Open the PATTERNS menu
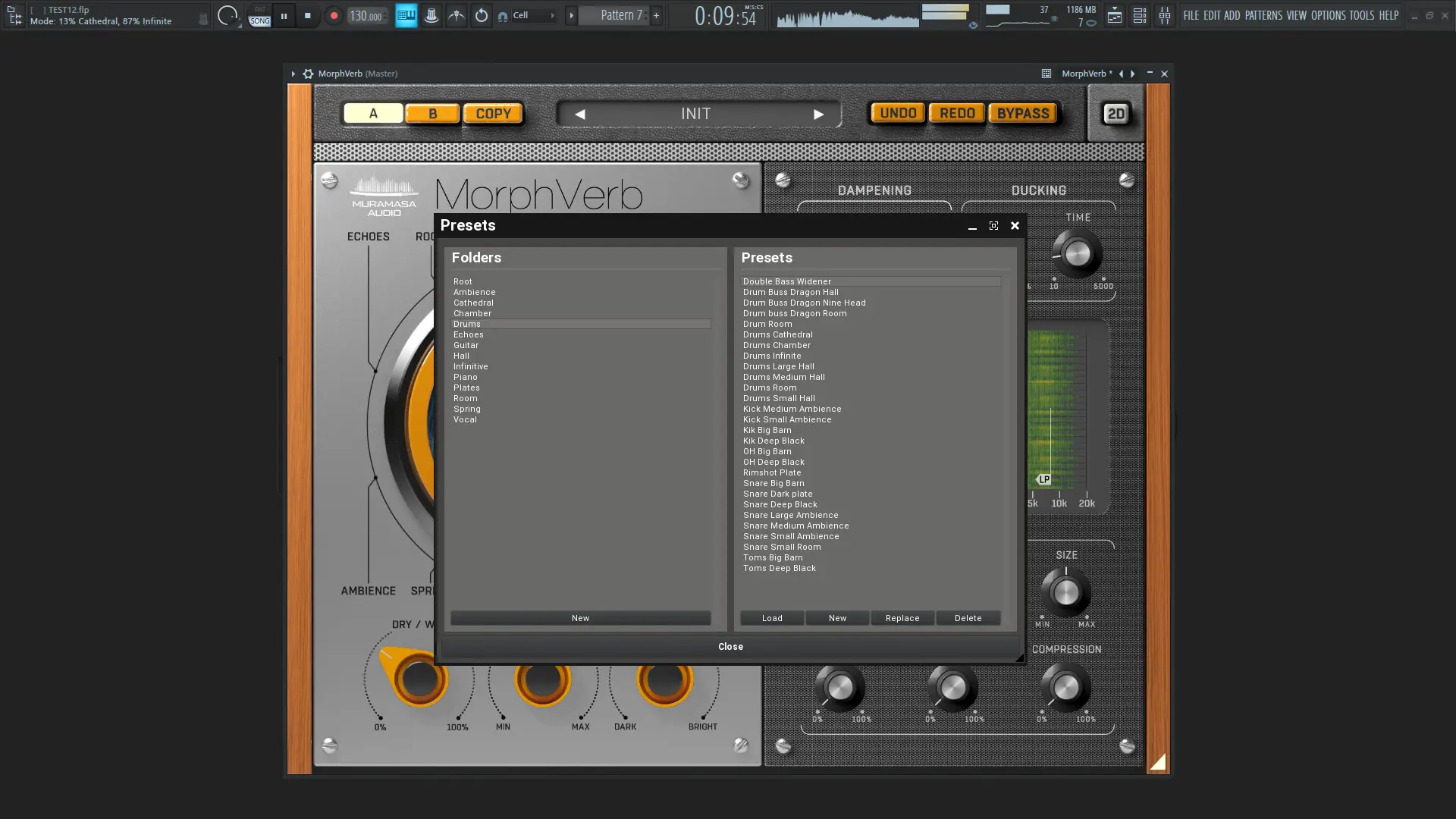 pos(1263,15)
